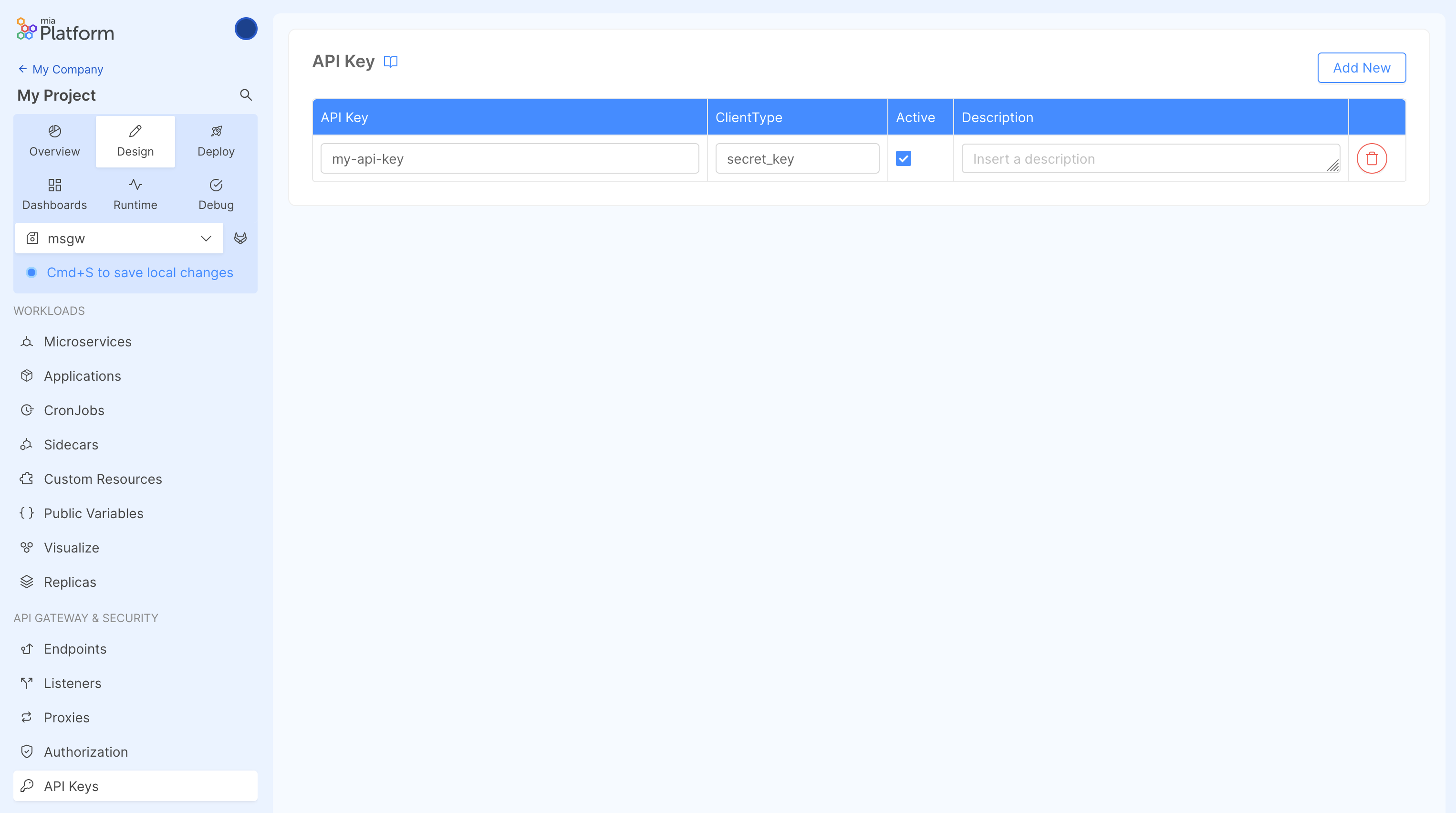Open the Custom Resources section
1456x813 pixels.
(103, 479)
